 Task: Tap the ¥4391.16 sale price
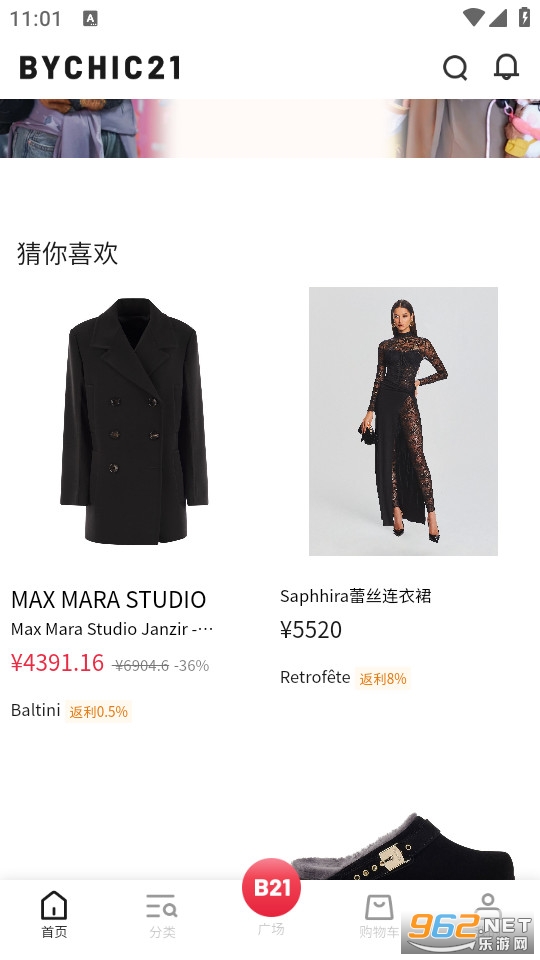[x=58, y=663]
